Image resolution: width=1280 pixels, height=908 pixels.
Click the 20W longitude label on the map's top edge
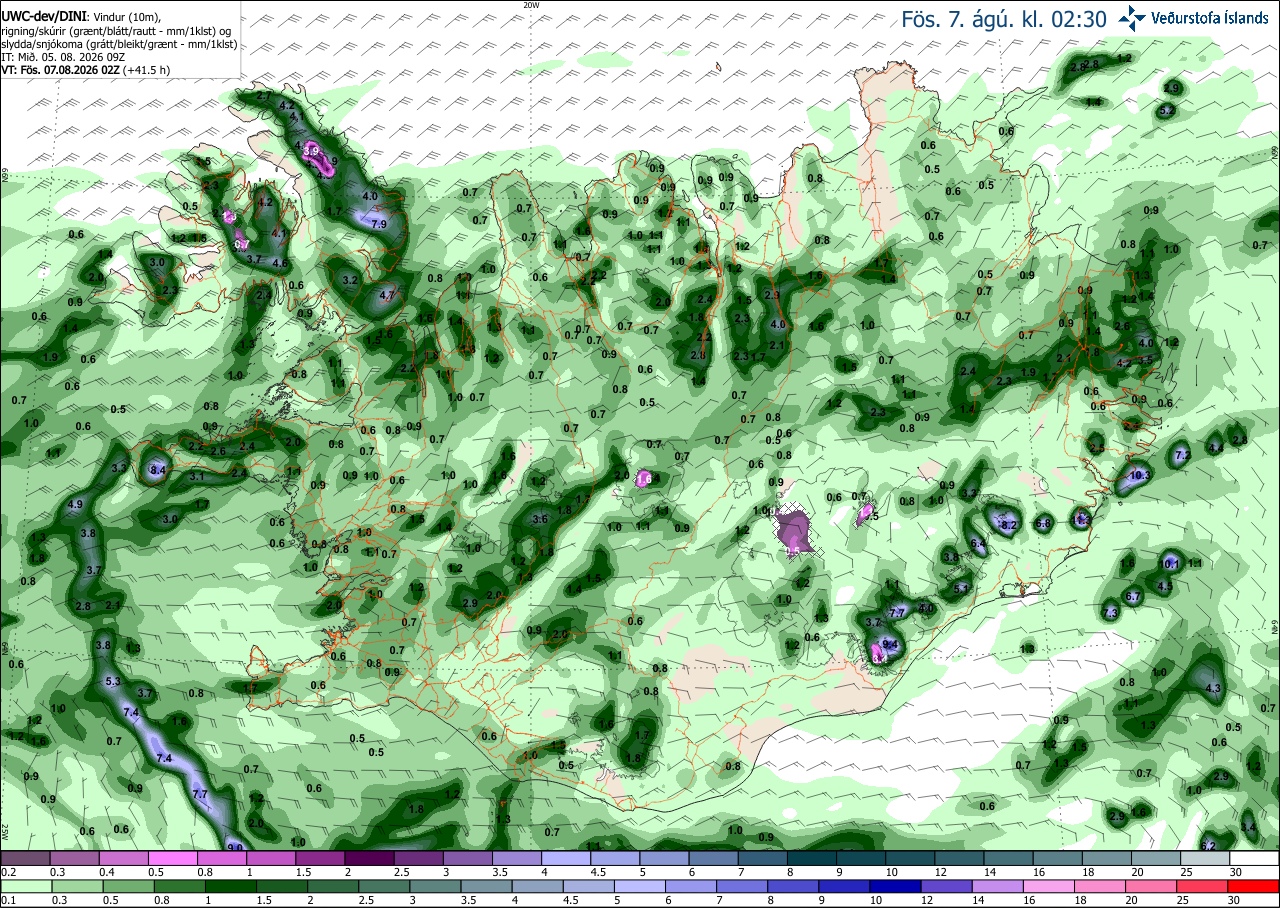click(531, 5)
